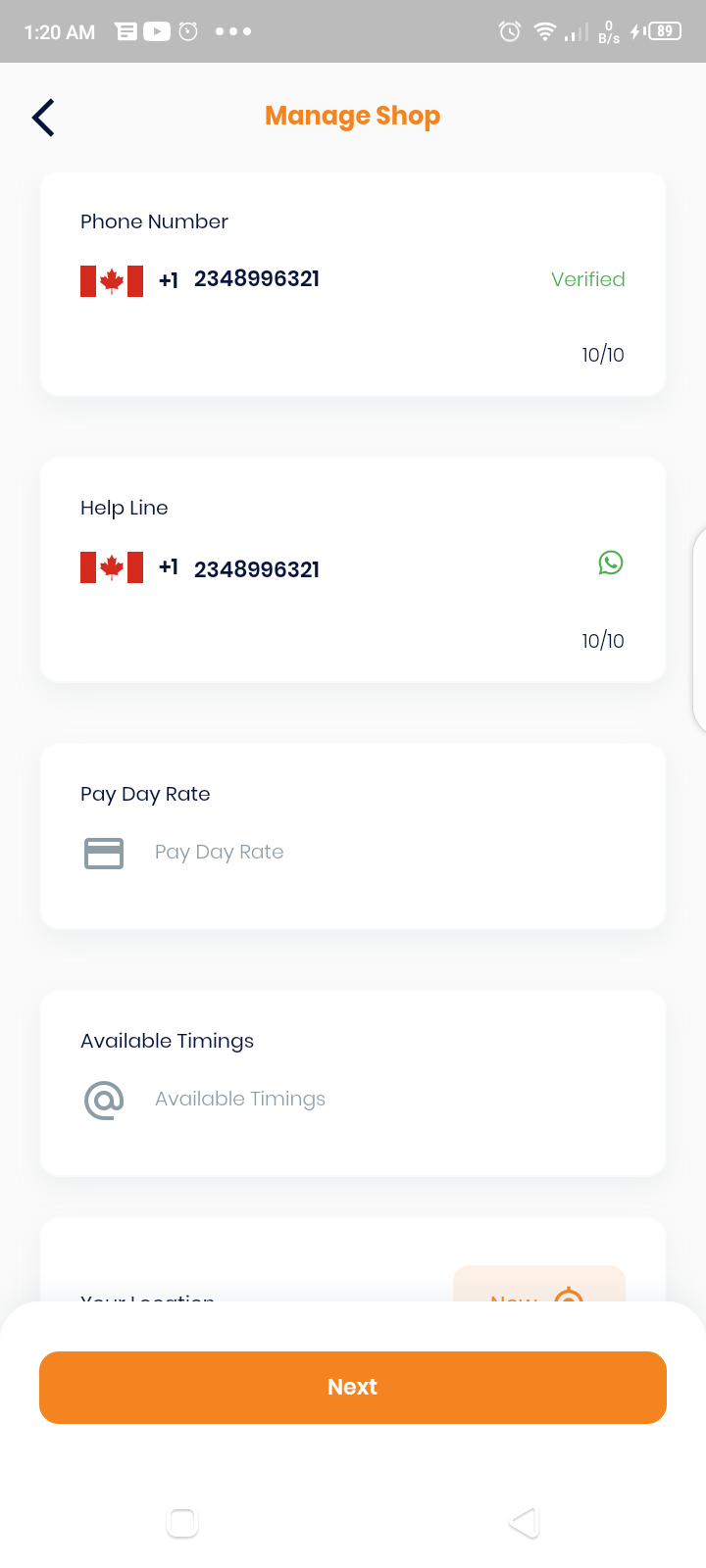The image size is (706, 1568).
Task: Open the alarm icon in the status bar
Action: pos(509,31)
